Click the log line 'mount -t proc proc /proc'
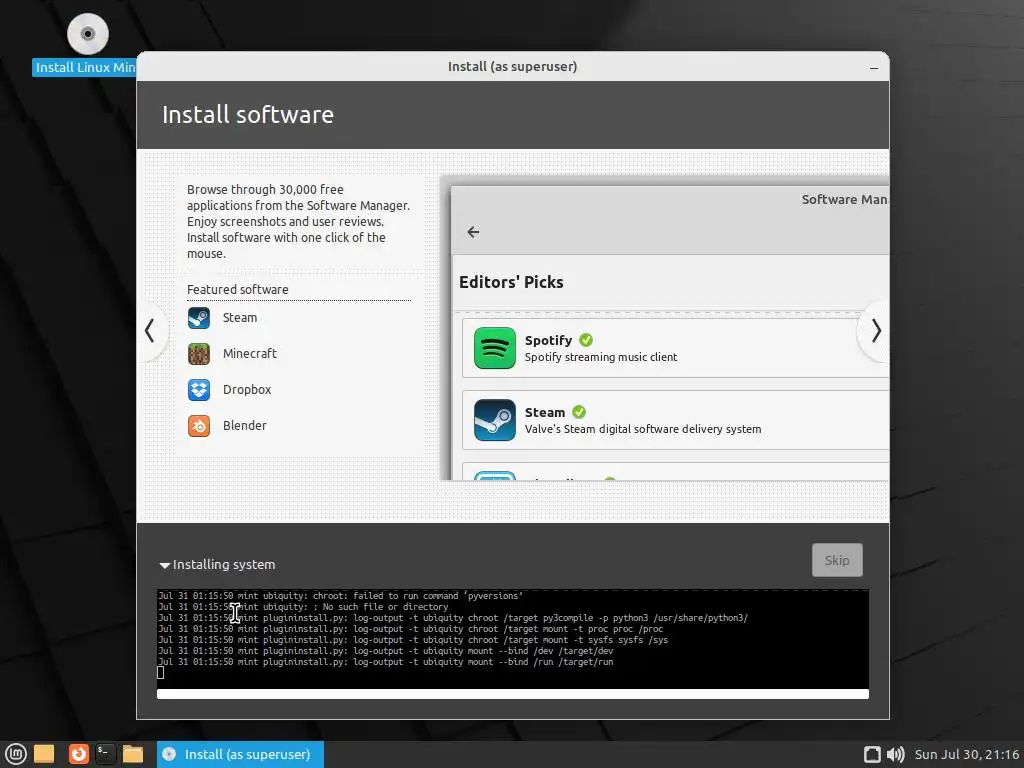 [410, 629]
